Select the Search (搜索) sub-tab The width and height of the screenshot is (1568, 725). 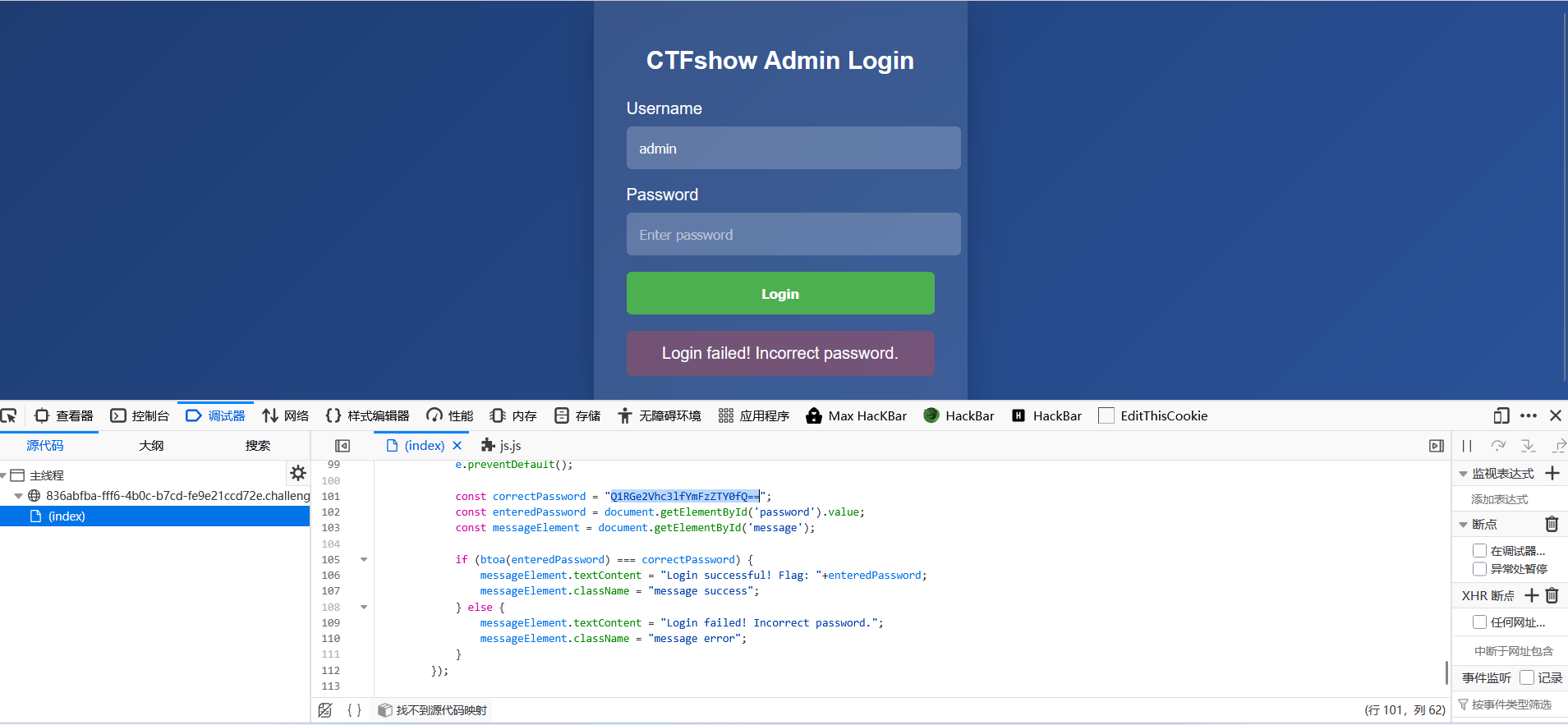[x=257, y=445]
